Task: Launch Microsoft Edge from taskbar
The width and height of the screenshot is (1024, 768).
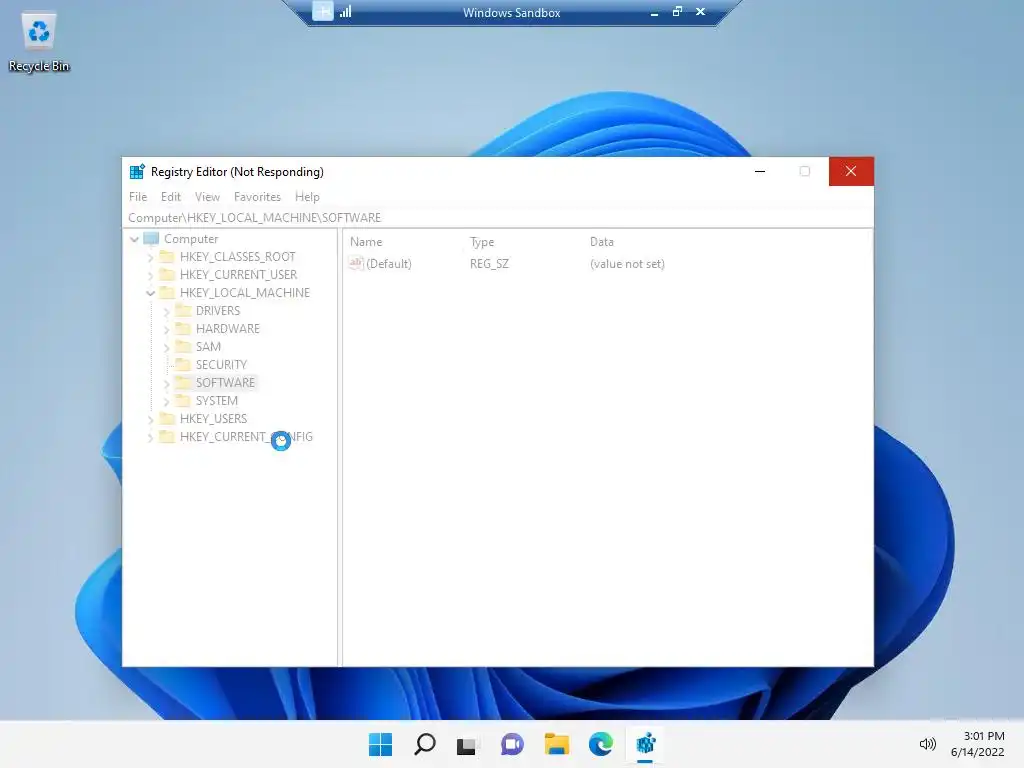Action: pyautogui.click(x=600, y=744)
